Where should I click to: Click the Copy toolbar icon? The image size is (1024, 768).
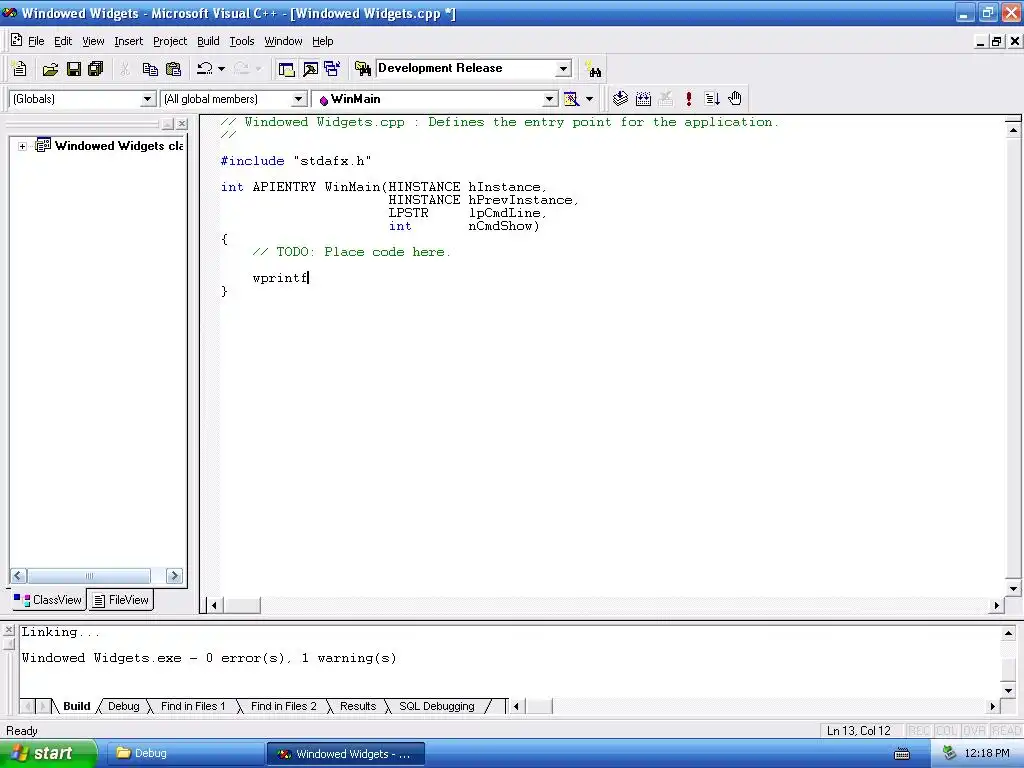[x=150, y=69]
